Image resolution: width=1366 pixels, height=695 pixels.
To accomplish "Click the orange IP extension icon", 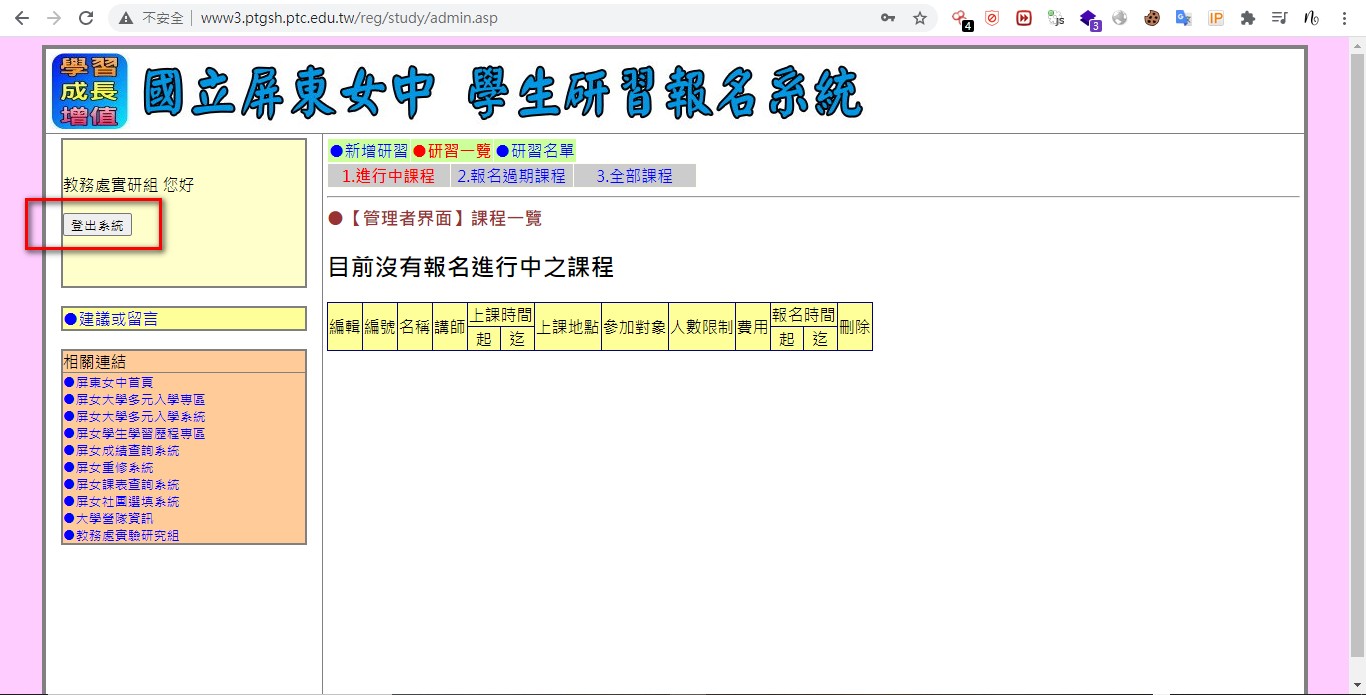I will click(1216, 18).
